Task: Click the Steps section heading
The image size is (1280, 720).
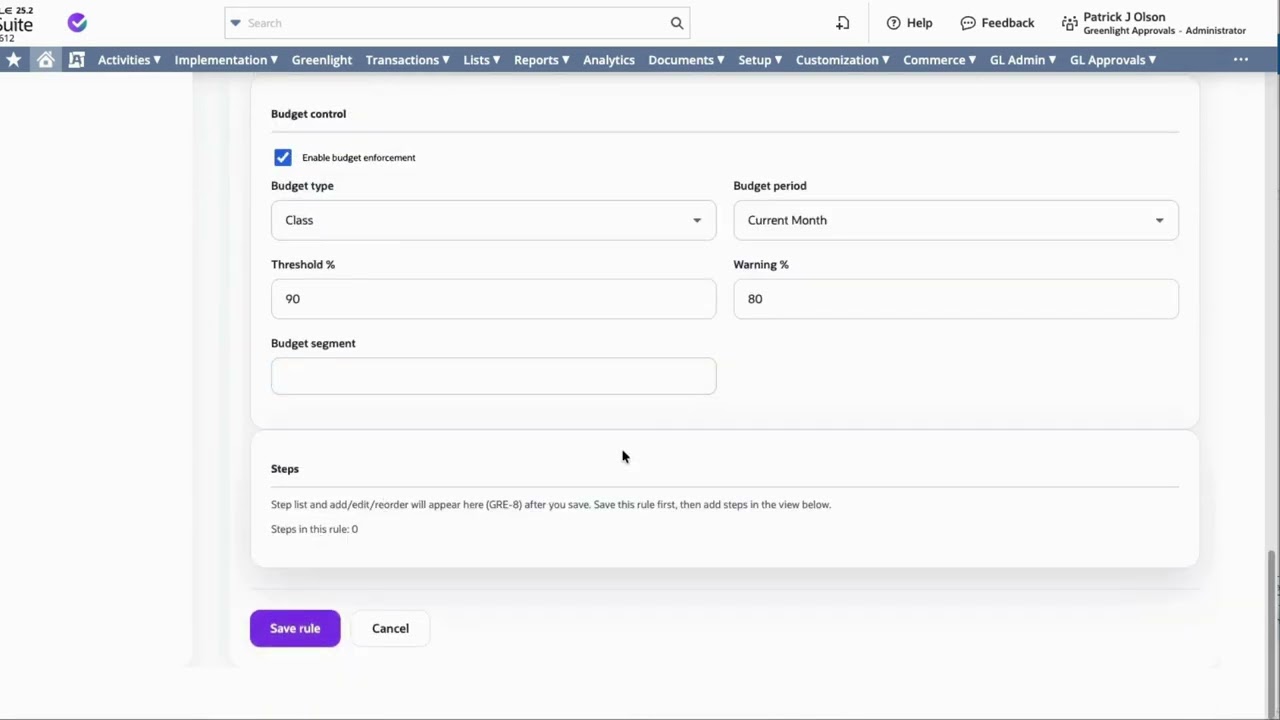Action: pyautogui.click(x=285, y=469)
